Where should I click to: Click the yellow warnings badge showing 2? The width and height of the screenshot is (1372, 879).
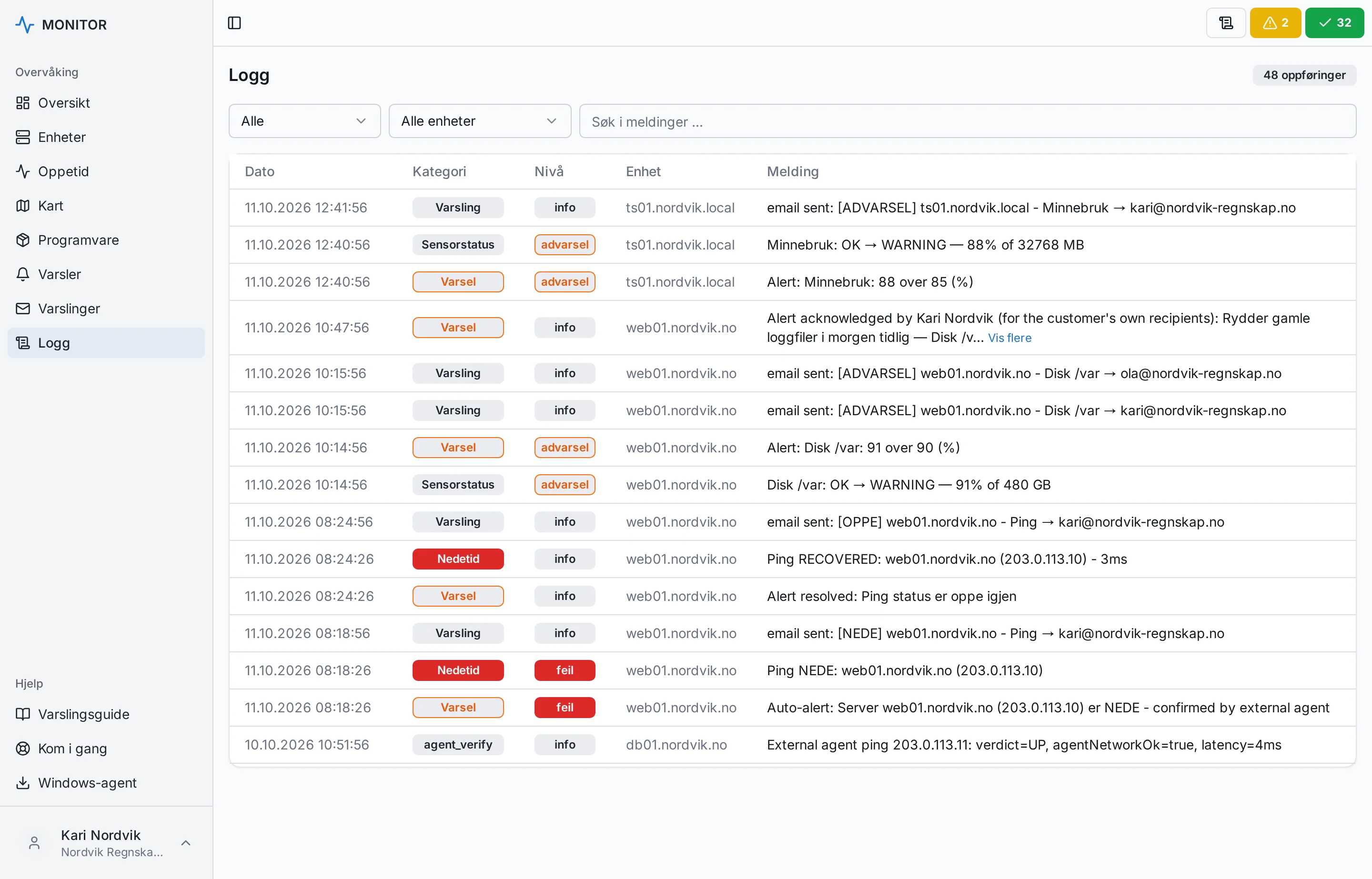pos(1275,23)
